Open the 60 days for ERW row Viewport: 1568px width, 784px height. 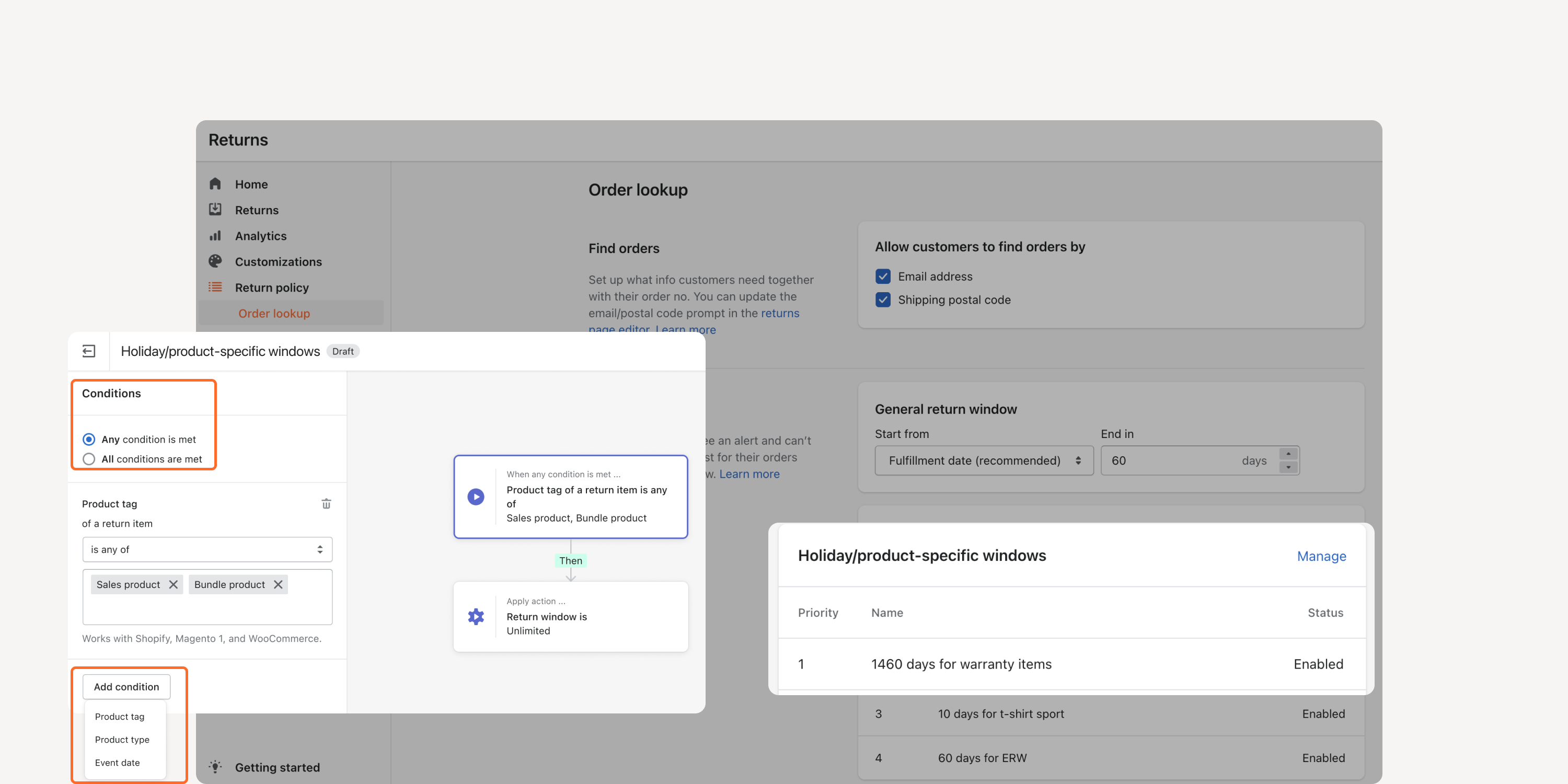(x=1111, y=758)
